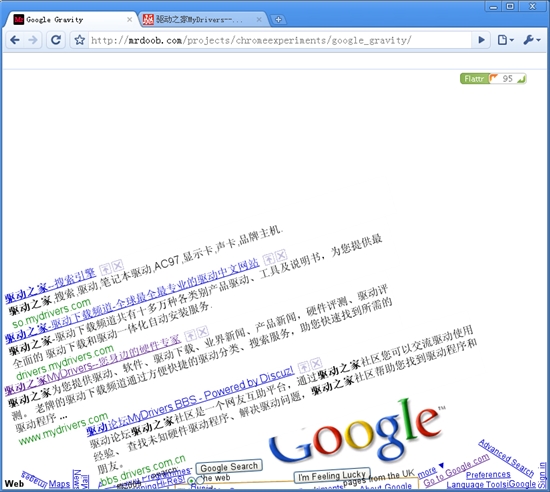550x492 pixels.
Task: Click the upside-down Images link
Action: click(34, 480)
